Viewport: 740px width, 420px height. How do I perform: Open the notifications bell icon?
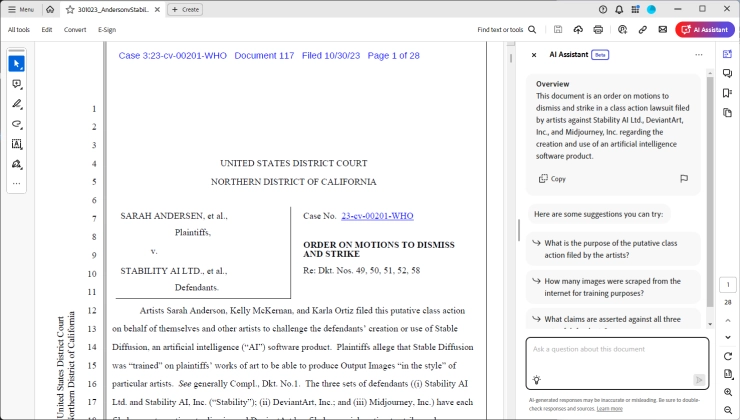(x=619, y=9)
